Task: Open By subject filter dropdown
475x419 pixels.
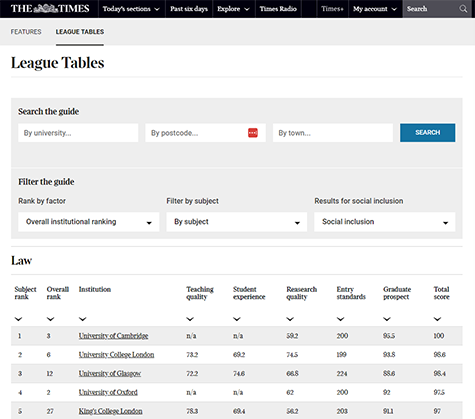Action: coord(237,222)
